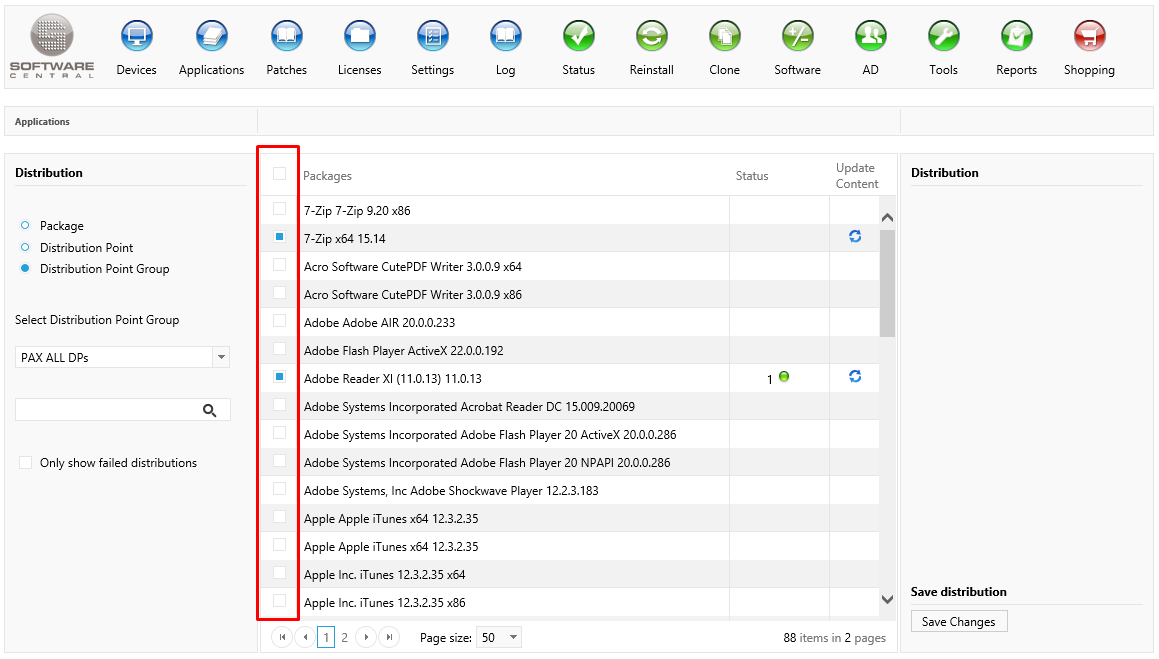Click the Patches toolbar icon

click(286, 38)
